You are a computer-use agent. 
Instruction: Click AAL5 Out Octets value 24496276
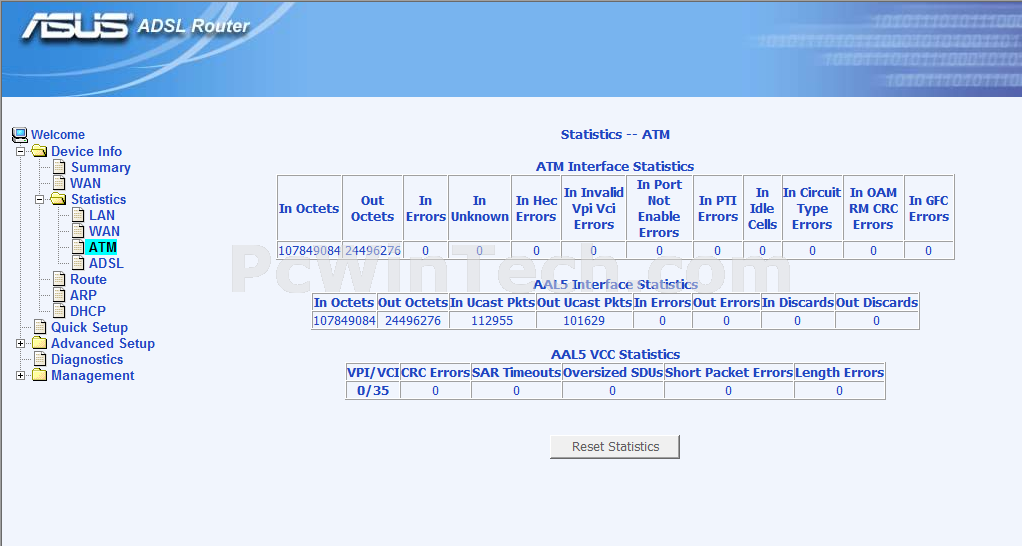[413, 321]
